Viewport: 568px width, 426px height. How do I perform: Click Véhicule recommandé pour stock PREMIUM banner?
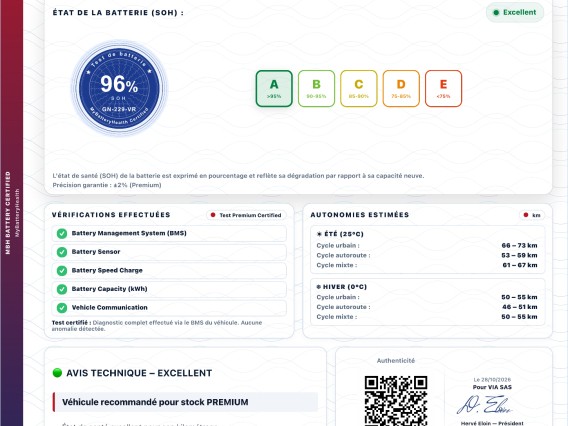tap(185, 402)
